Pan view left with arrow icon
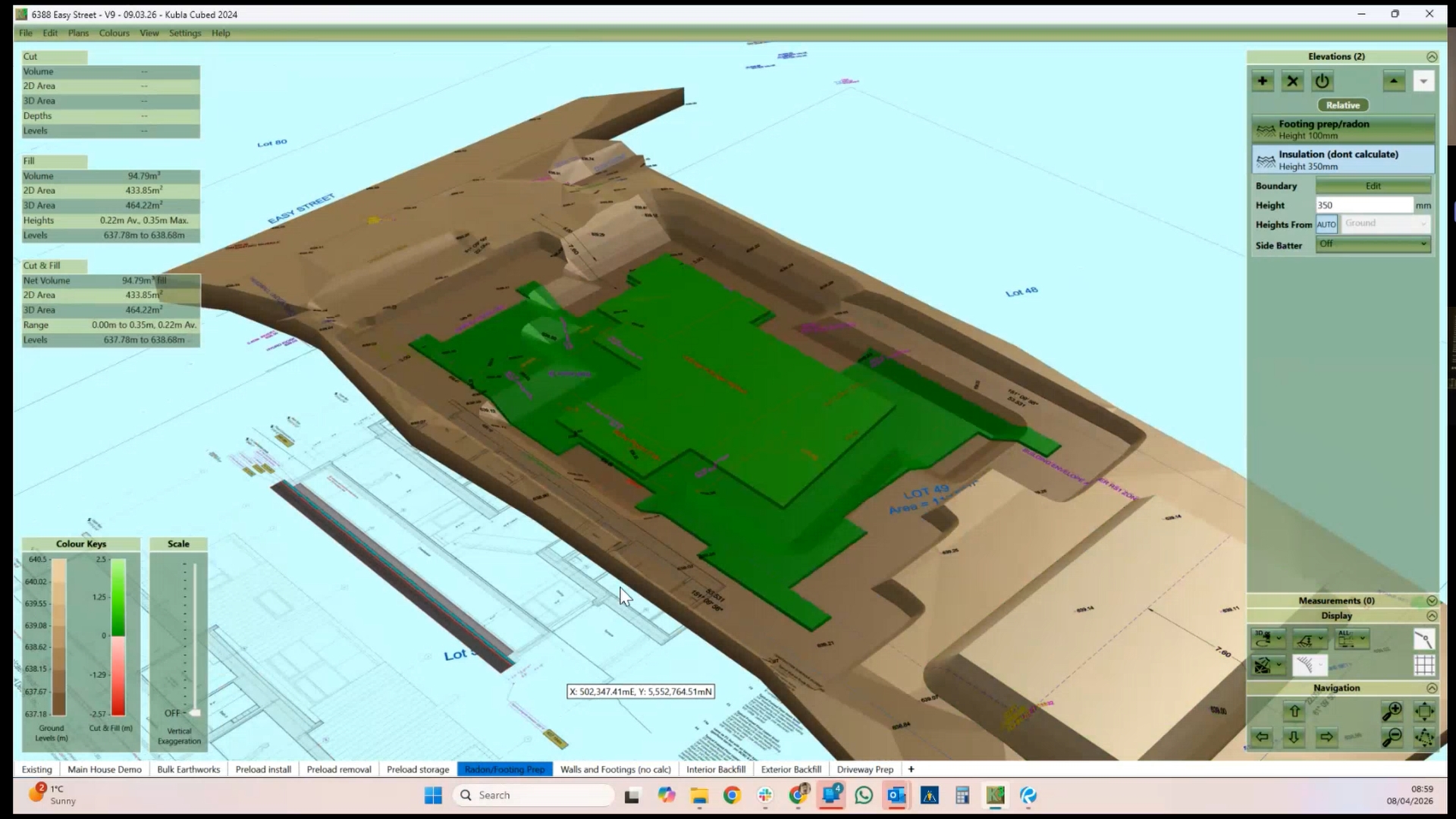The width and height of the screenshot is (1456, 819). 1263,737
